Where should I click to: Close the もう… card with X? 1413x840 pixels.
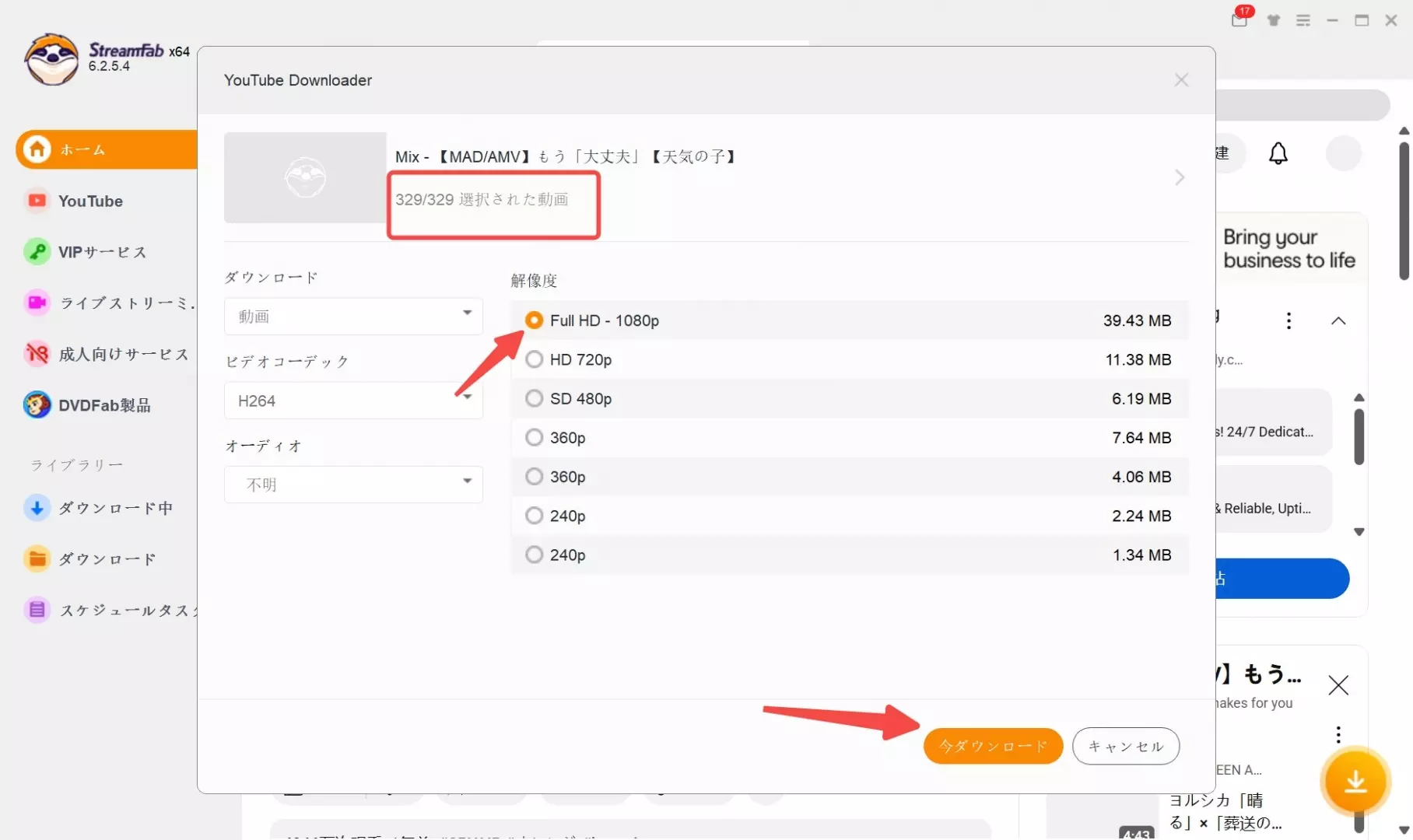[x=1338, y=685]
